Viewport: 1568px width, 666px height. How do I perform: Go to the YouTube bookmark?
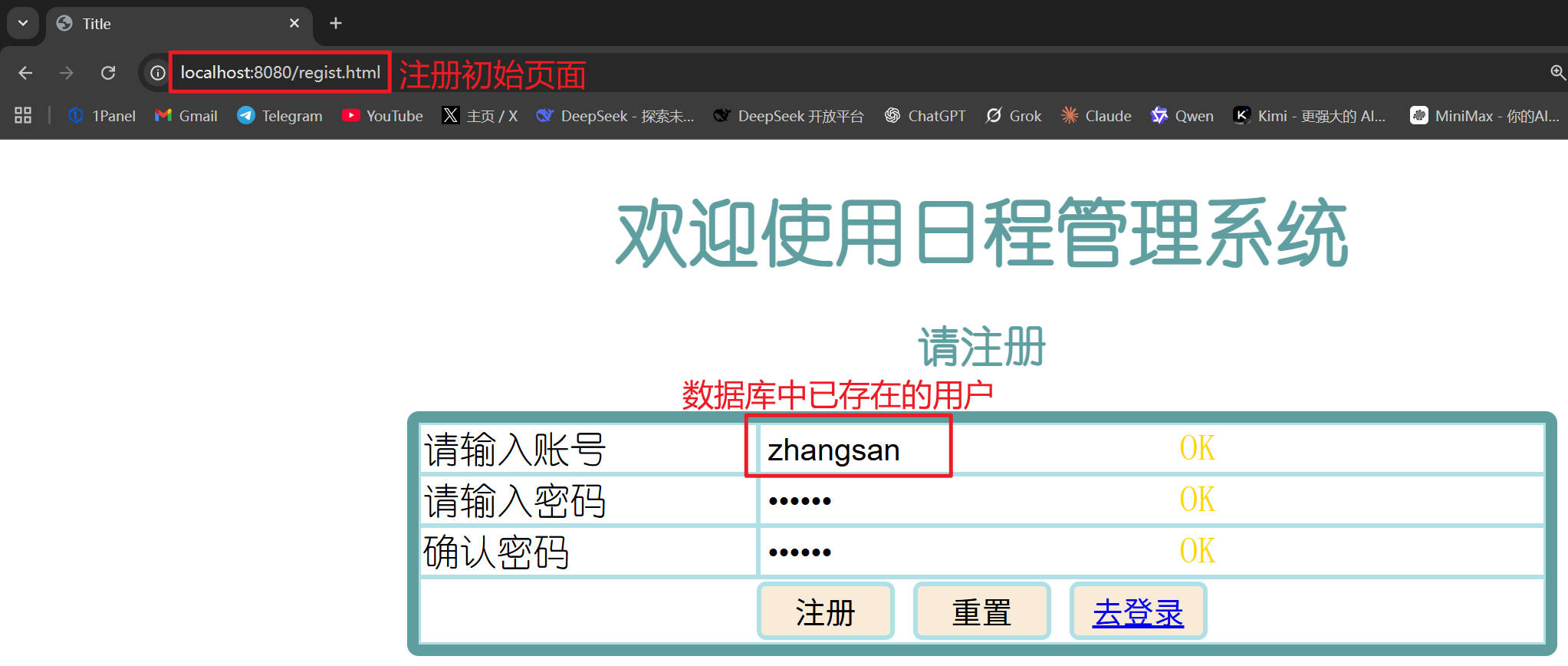tap(383, 116)
